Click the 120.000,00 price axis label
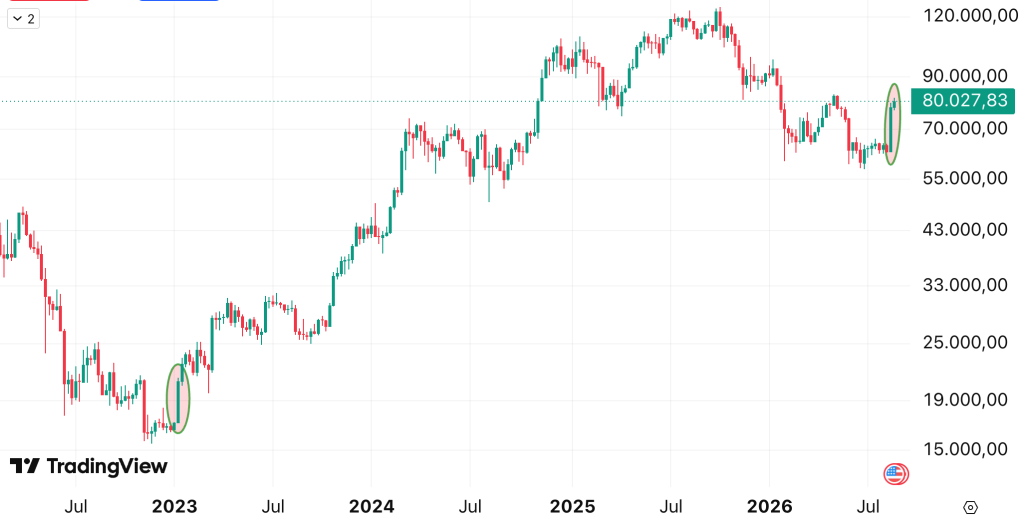Viewport: 1024px width, 525px height. 966,16
